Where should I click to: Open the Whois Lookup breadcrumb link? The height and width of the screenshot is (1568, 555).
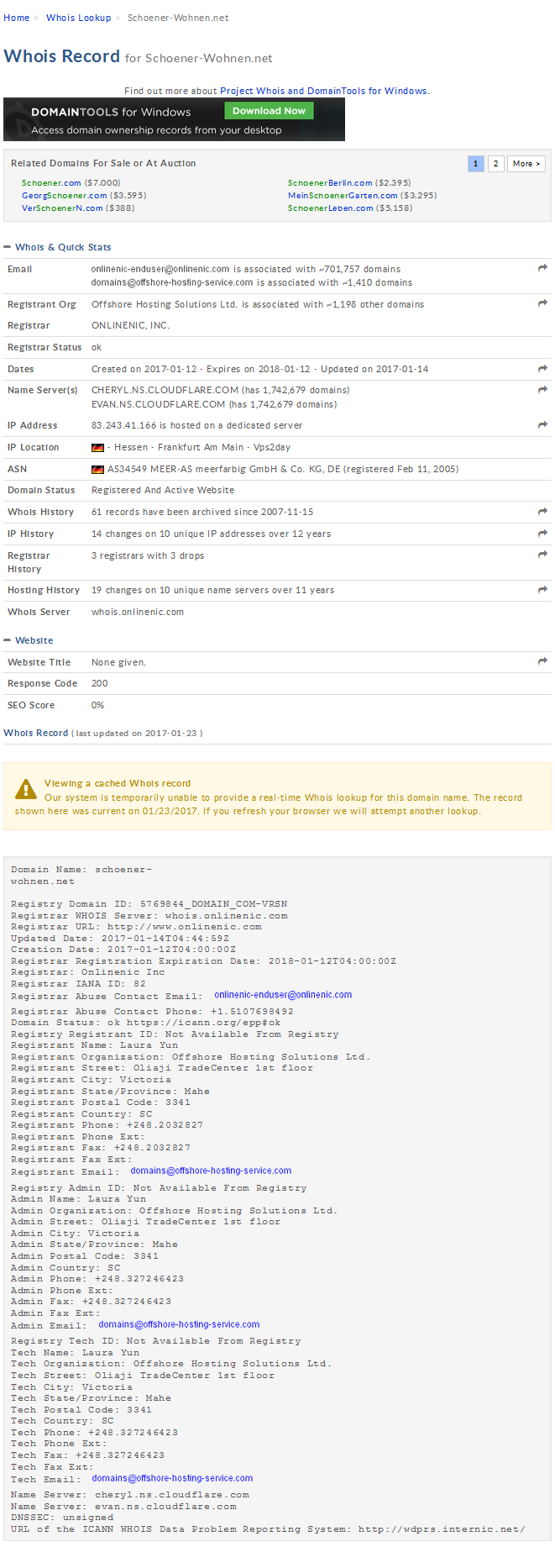[78, 18]
